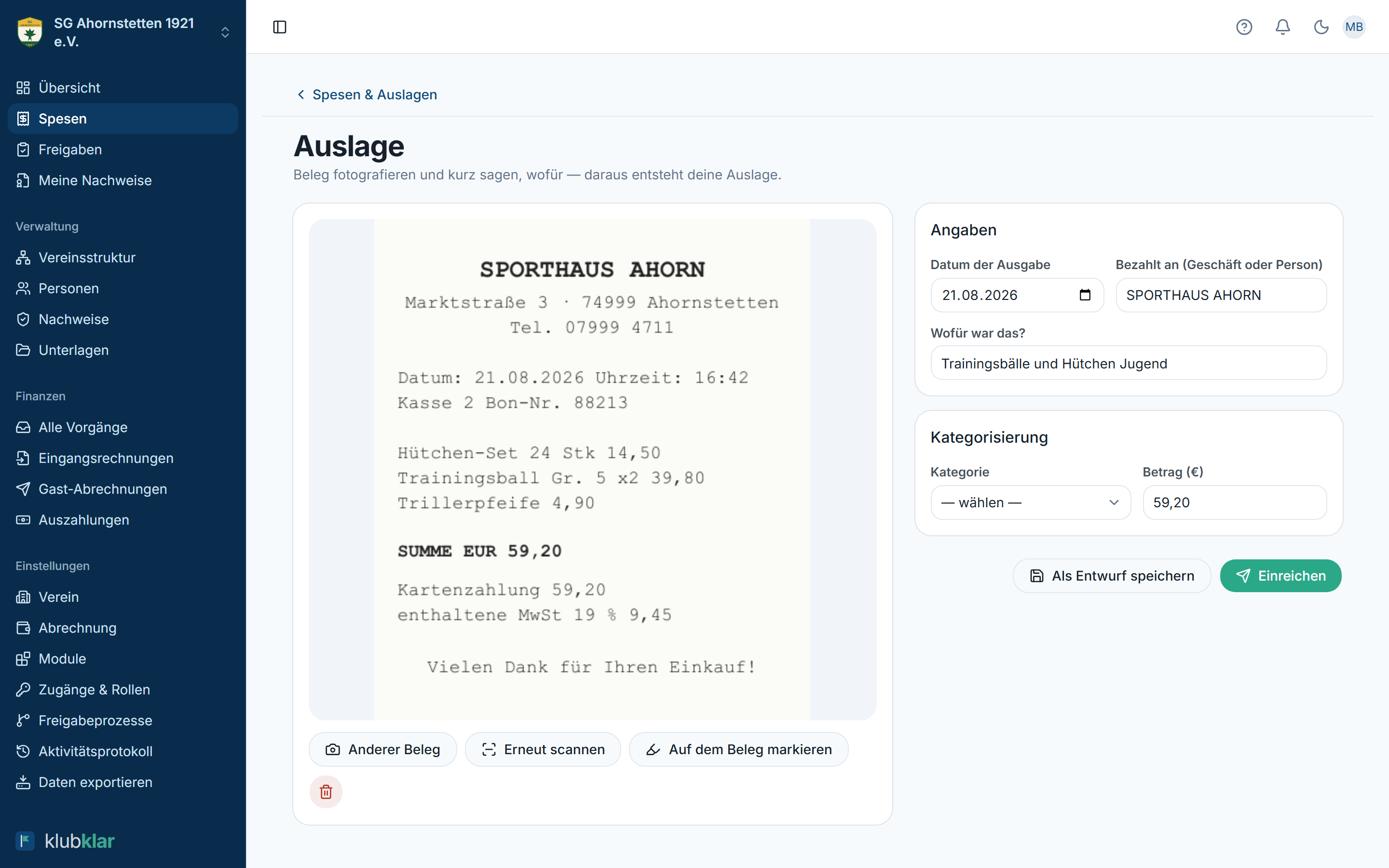This screenshot has width=1389, height=868.
Task: Open Gast-Abrechnungen
Action: coord(123,489)
